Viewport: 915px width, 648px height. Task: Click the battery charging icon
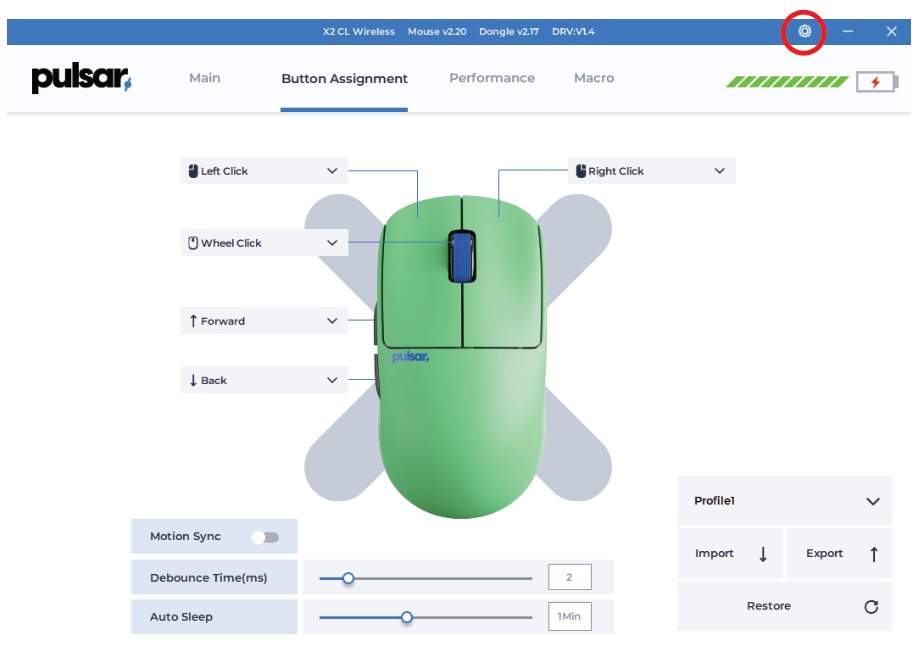[x=877, y=82]
